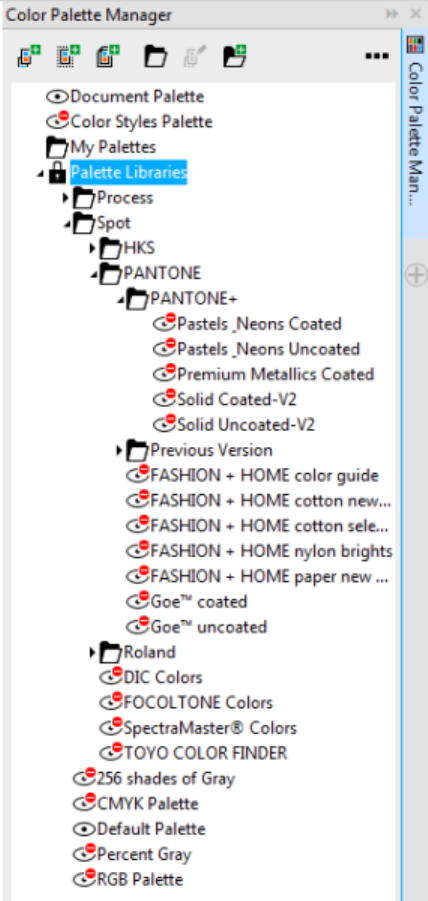
Task: Select the Color Palette Manager side tab
Action: click(x=414, y=134)
